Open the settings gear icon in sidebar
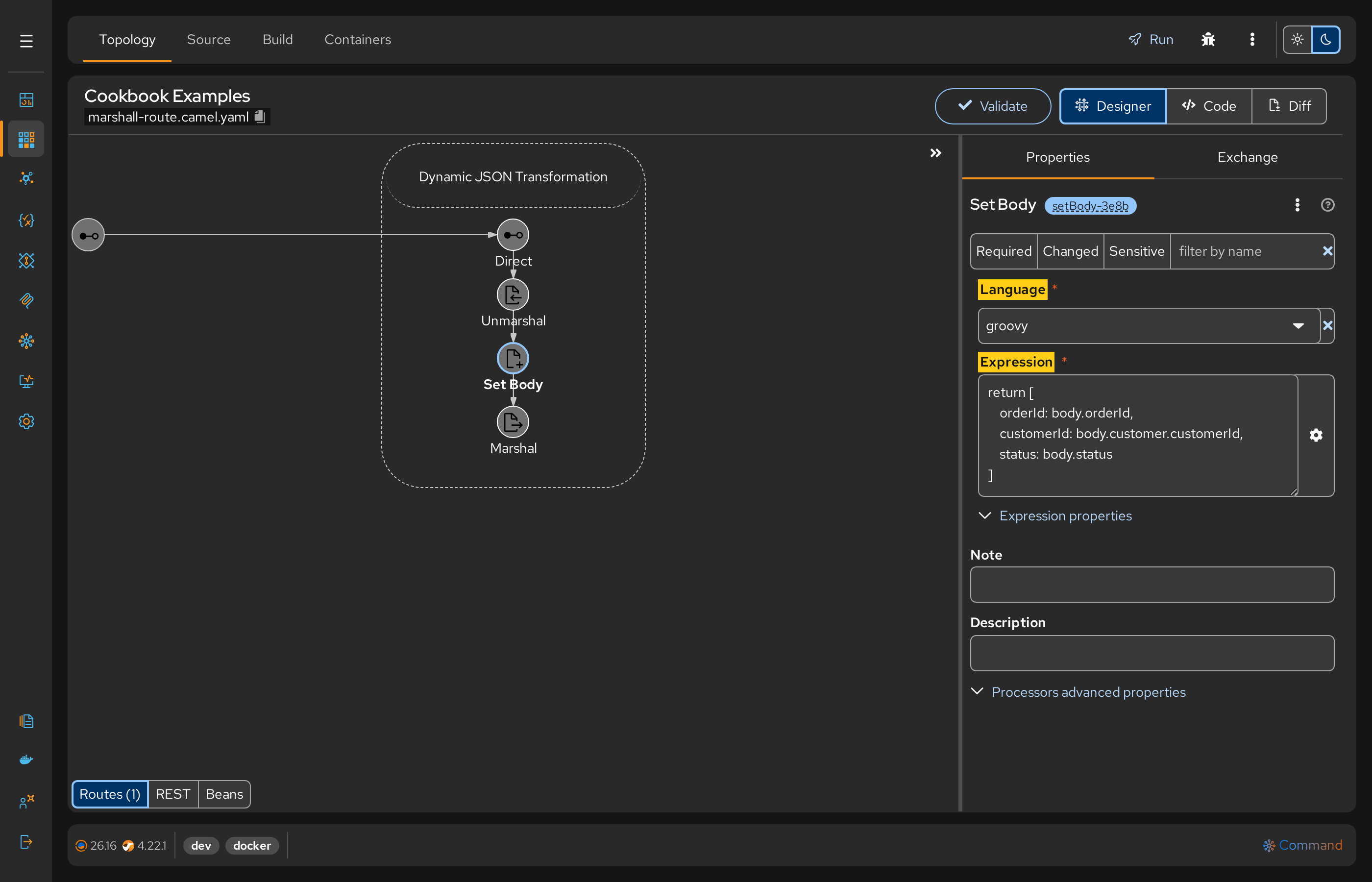The height and width of the screenshot is (882, 1372). coord(26,421)
